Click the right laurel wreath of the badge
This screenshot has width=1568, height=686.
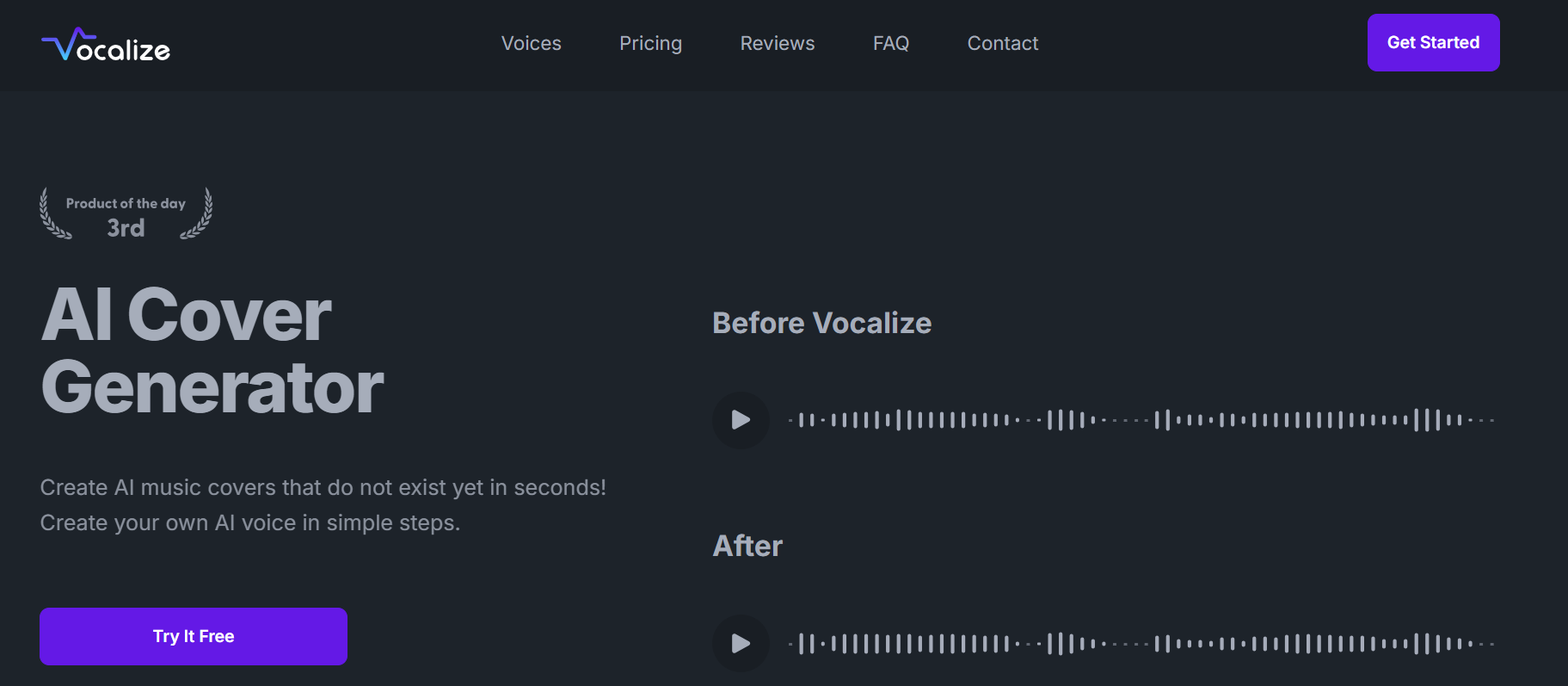coord(199,214)
